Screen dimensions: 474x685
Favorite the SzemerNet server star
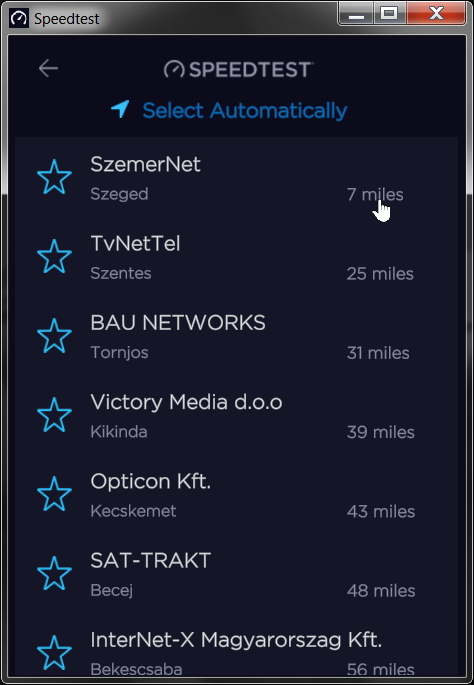[54, 177]
